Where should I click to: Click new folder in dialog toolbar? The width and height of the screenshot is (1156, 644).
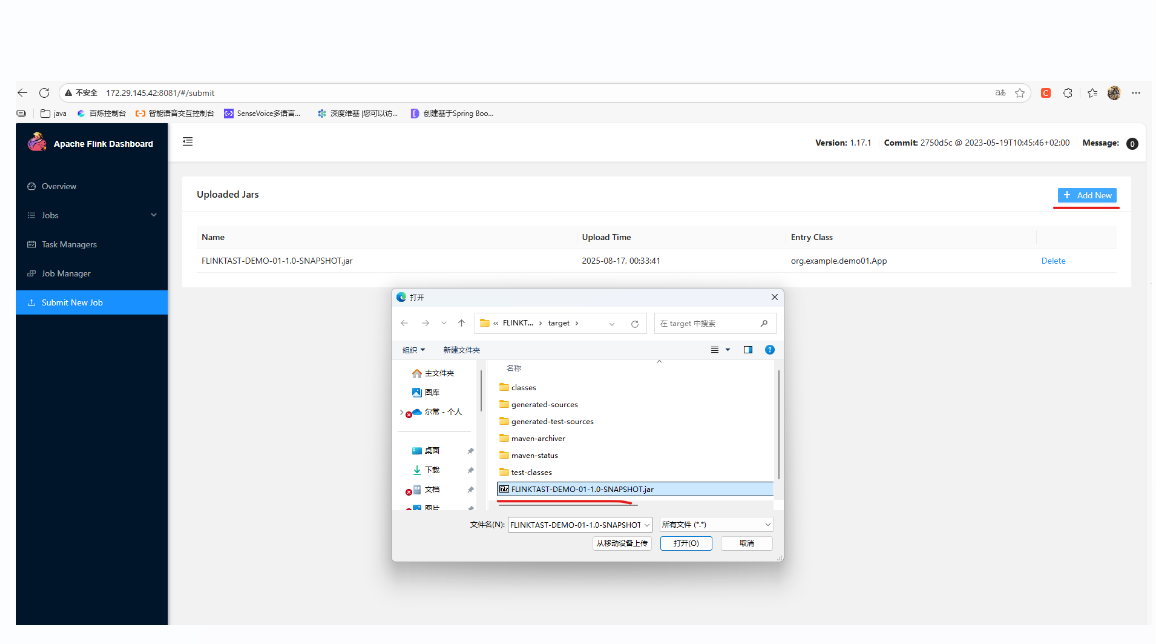(461, 350)
